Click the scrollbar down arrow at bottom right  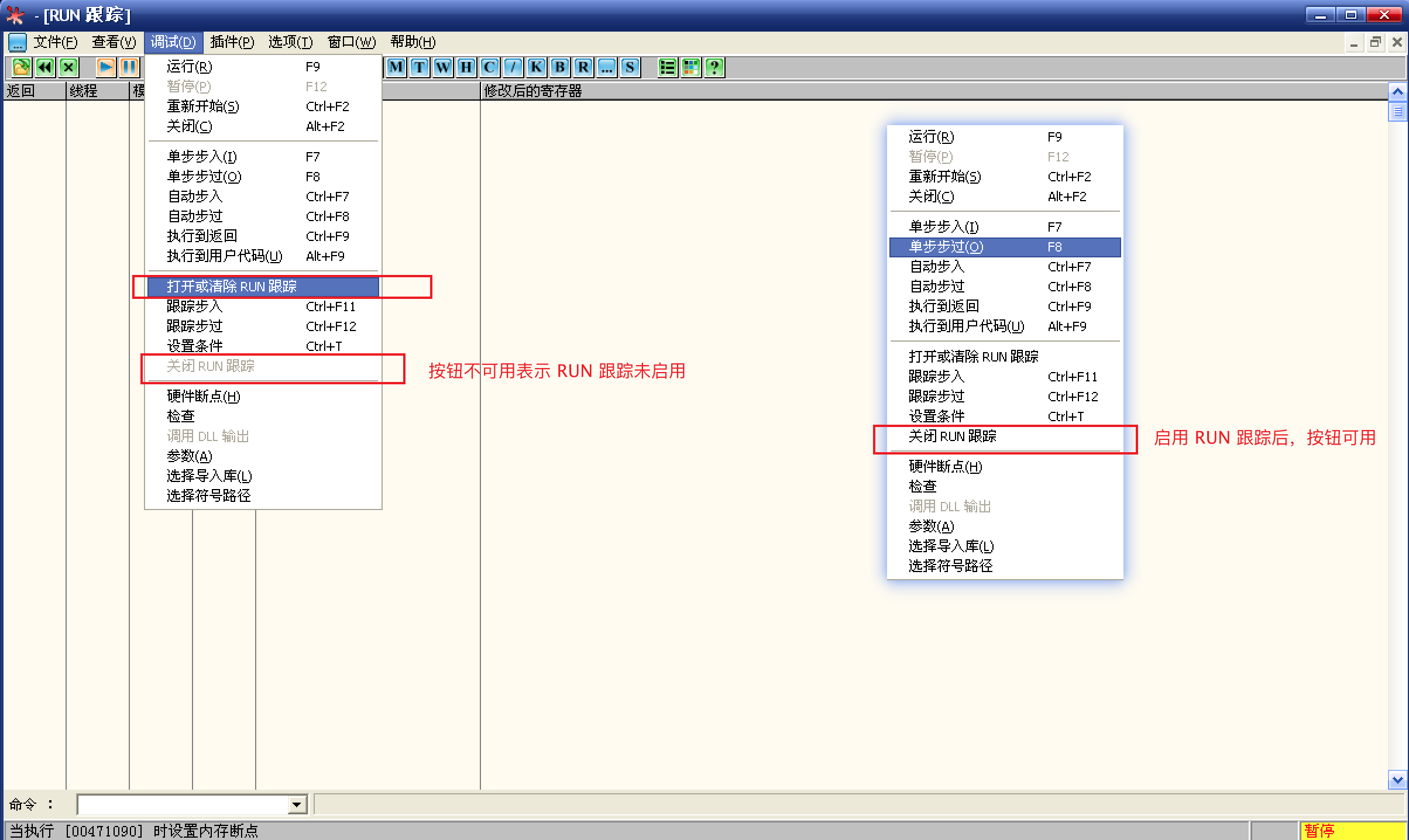tap(1397, 780)
